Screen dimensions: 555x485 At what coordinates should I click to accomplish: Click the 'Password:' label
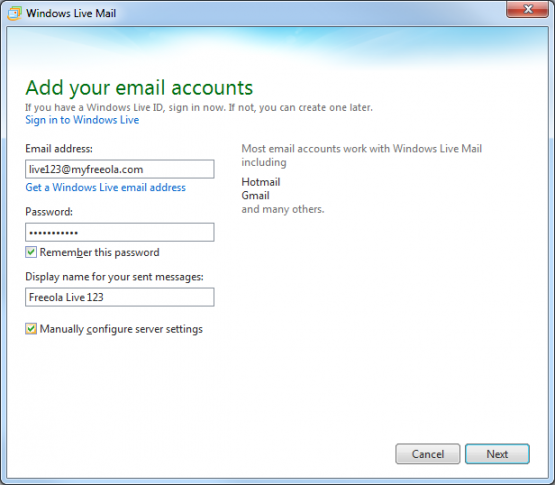click(x=49, y=212)
